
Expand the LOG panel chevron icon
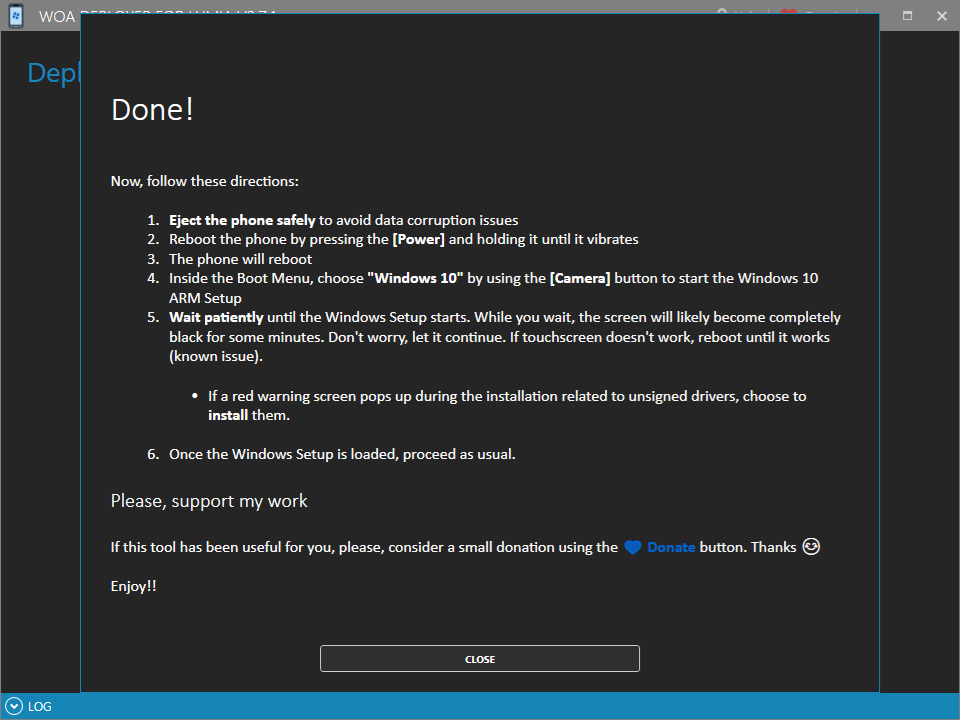[x=14, y=706]
